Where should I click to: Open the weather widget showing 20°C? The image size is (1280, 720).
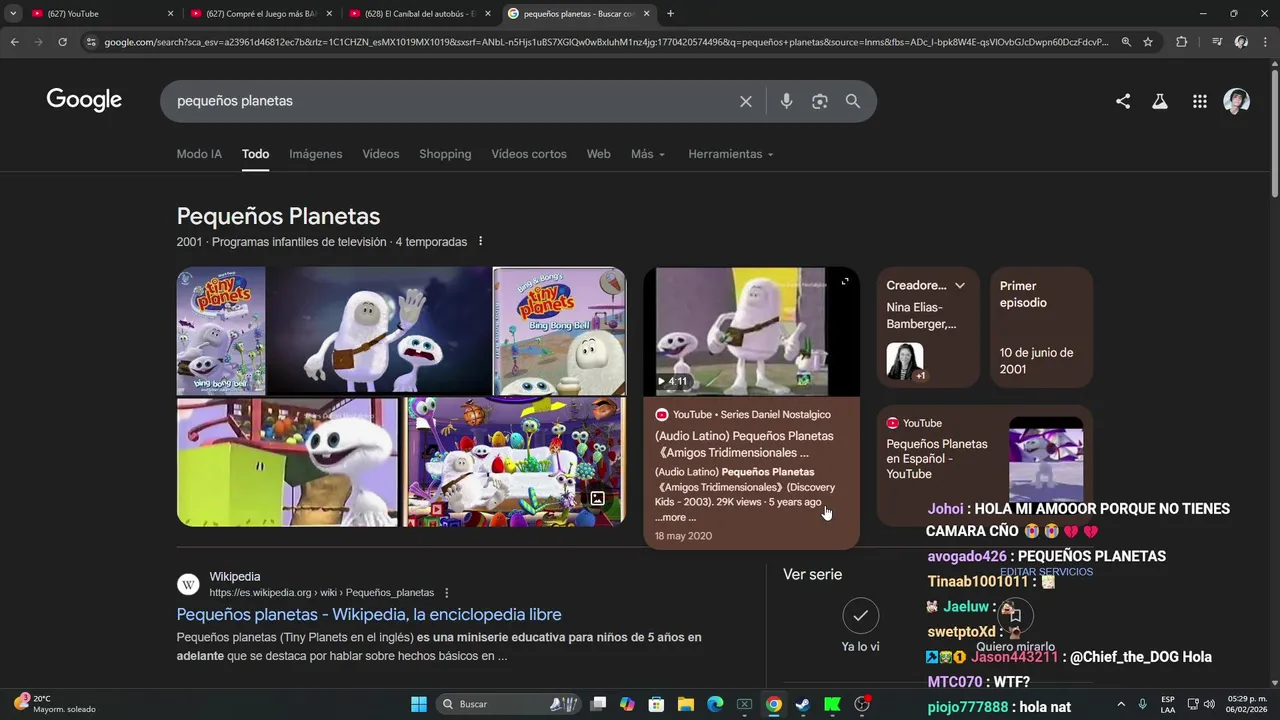click(55, 704)
